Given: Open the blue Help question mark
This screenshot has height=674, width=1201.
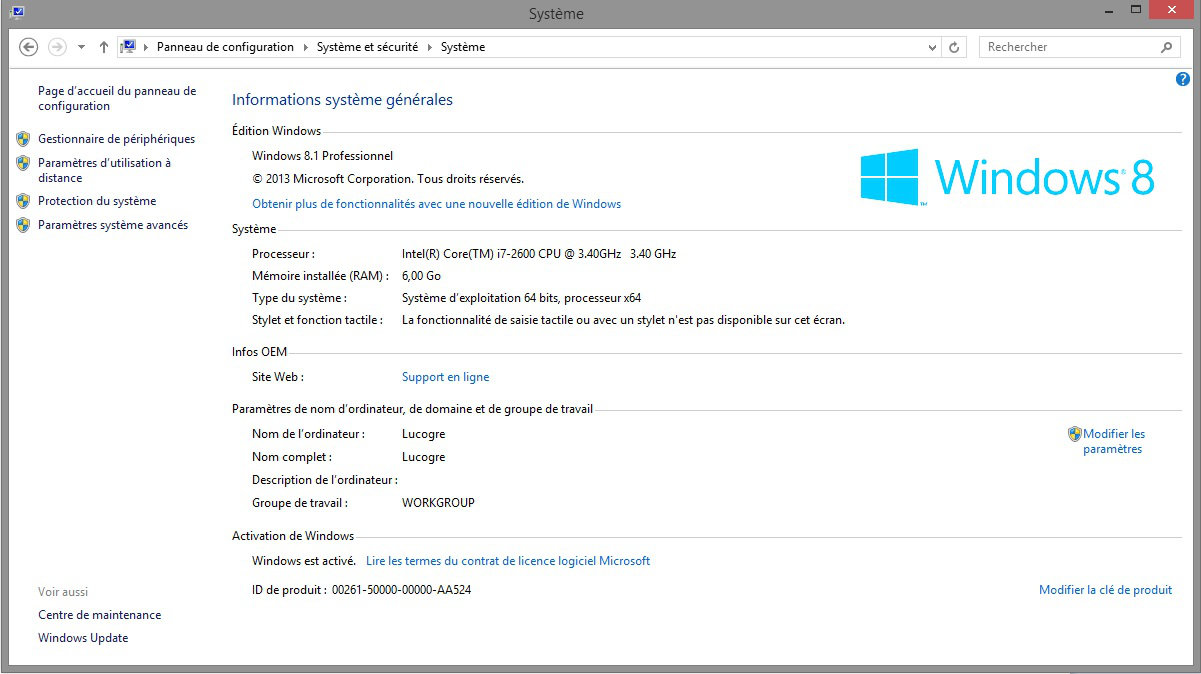Looking at the screenshot, I should (1183, 79).
